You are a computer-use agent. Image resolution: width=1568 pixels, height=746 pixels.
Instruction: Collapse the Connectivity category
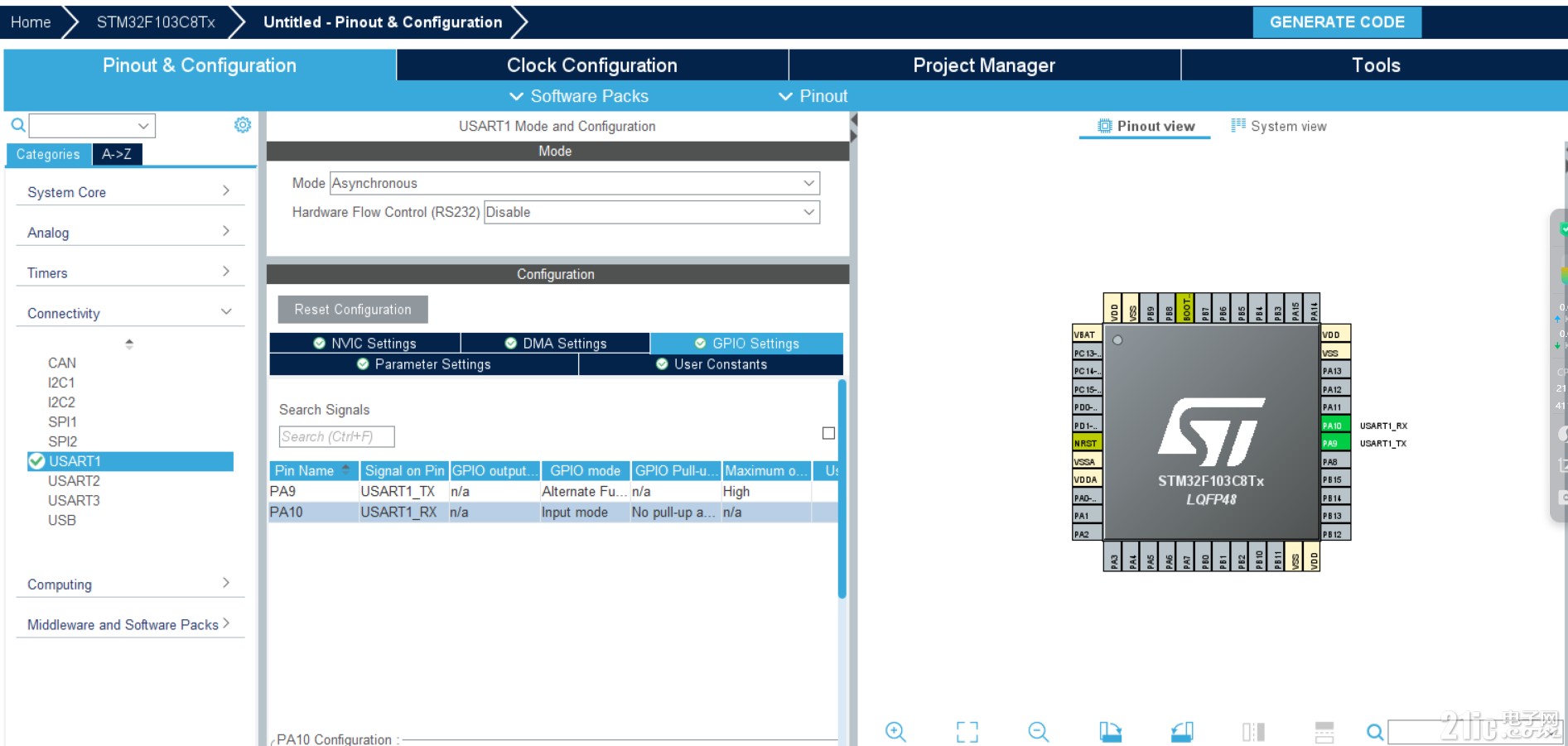[x=130, y=312]
